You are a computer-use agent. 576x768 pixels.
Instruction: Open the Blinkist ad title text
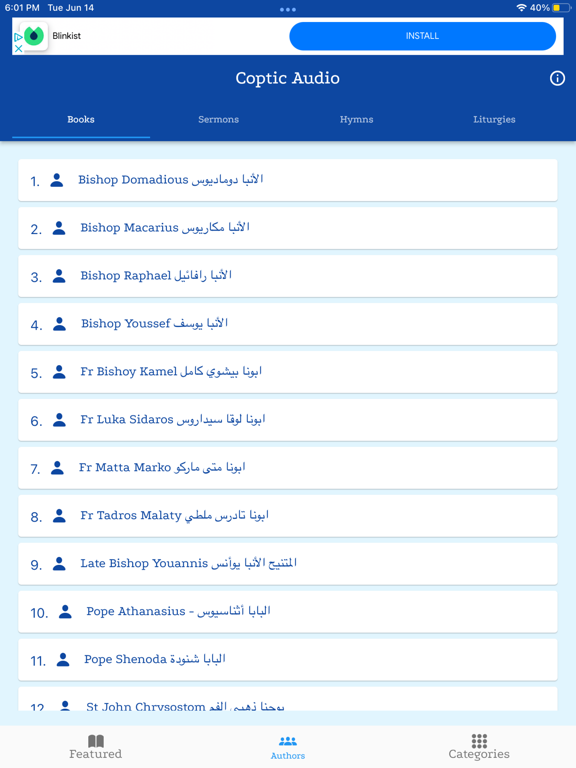[x=67, y=36]
